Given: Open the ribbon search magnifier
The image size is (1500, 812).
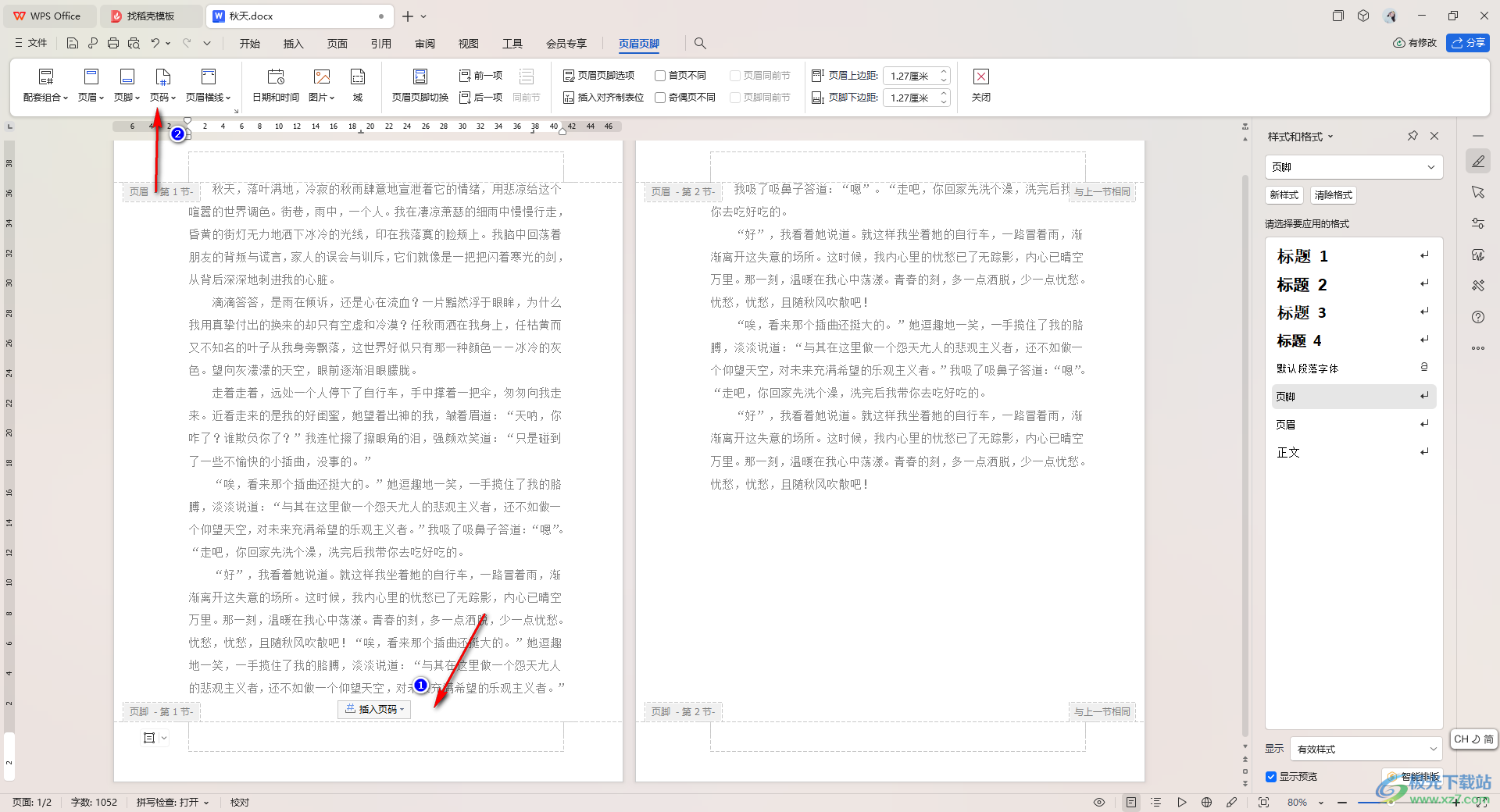Looking at the screenshot, I should click(x=700, y=44).
